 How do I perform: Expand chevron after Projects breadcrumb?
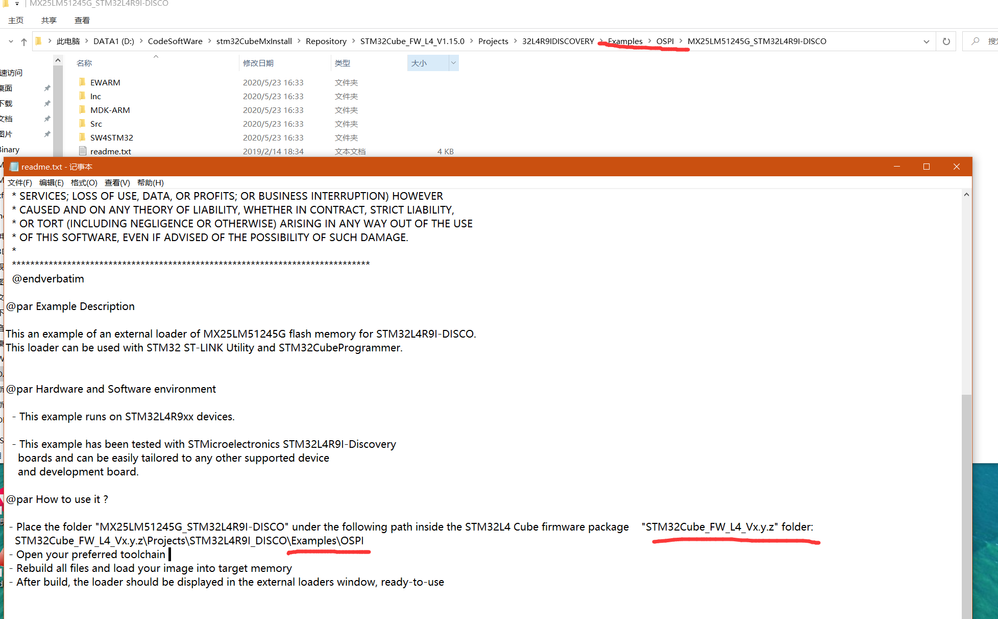point(515,41)
